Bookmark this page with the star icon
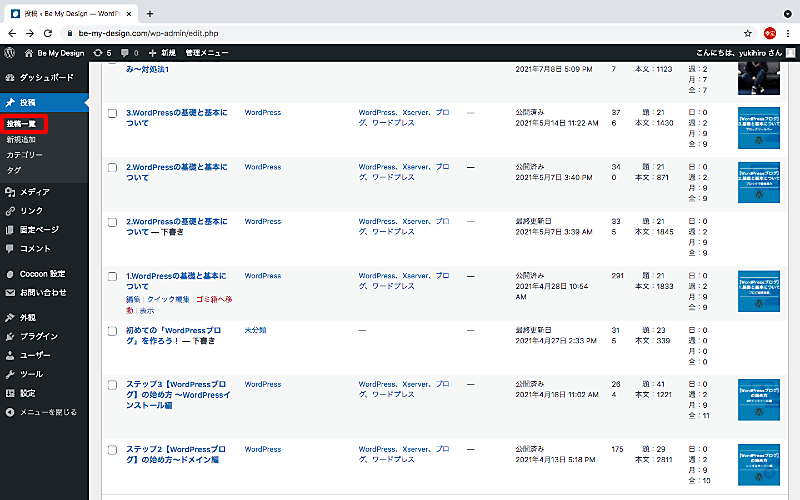800x500 pixels. click(747, 32)
